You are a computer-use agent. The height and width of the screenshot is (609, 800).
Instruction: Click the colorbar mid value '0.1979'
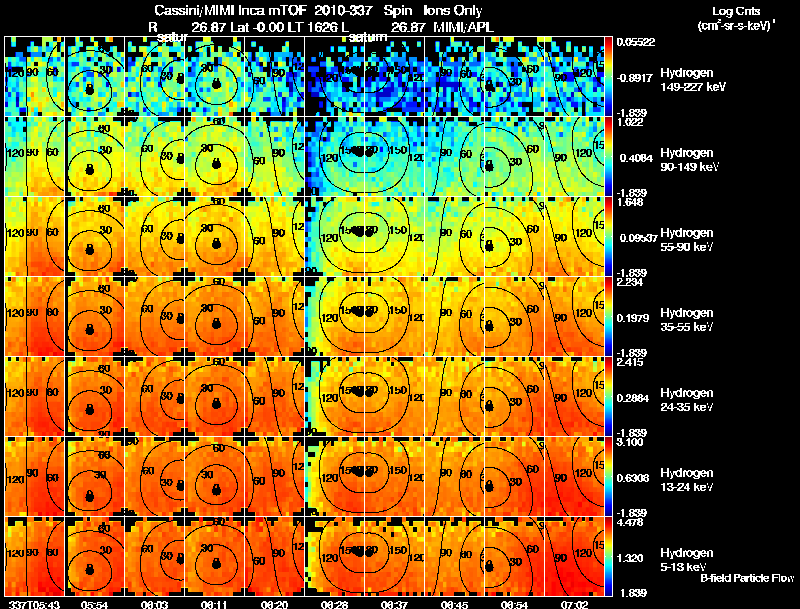pyautogui.click(x=633, y=318)
